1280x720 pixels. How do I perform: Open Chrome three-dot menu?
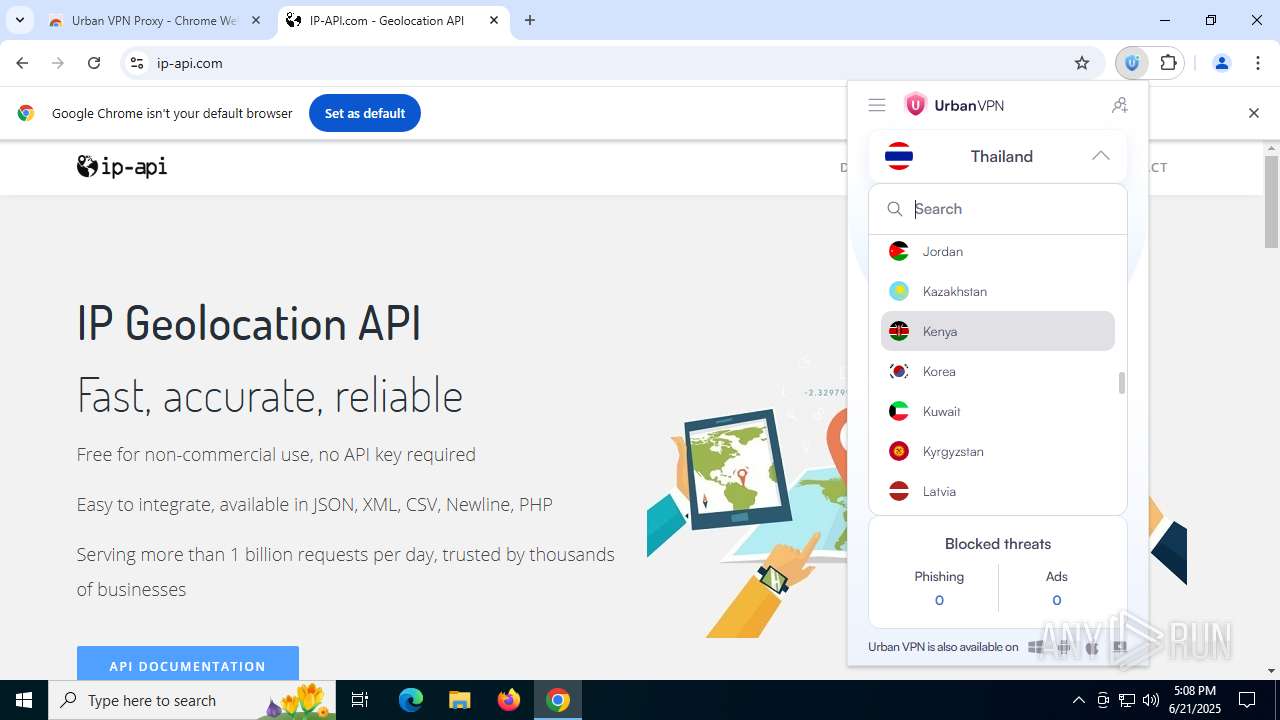1257,63
